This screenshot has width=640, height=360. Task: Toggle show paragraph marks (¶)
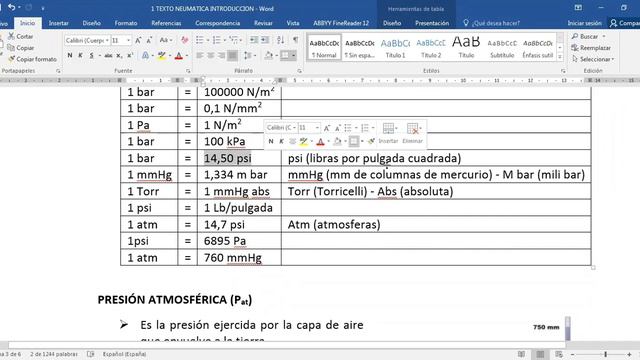(295, 40)
